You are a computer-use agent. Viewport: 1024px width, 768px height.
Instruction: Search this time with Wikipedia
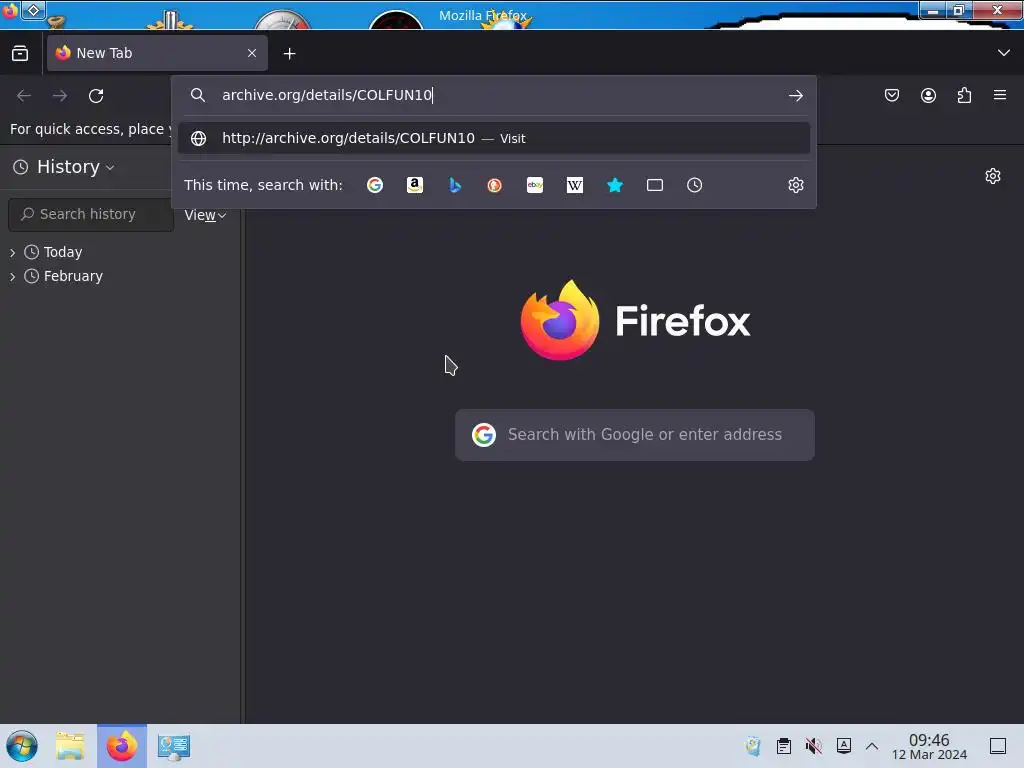click(x=575, y=185)
